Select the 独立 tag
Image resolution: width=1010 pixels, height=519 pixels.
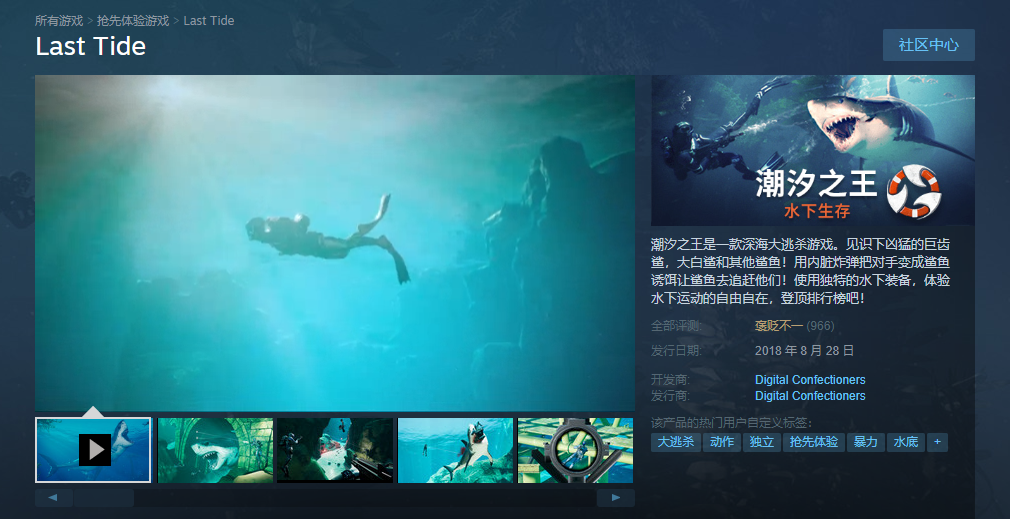[x=761, y=442]
